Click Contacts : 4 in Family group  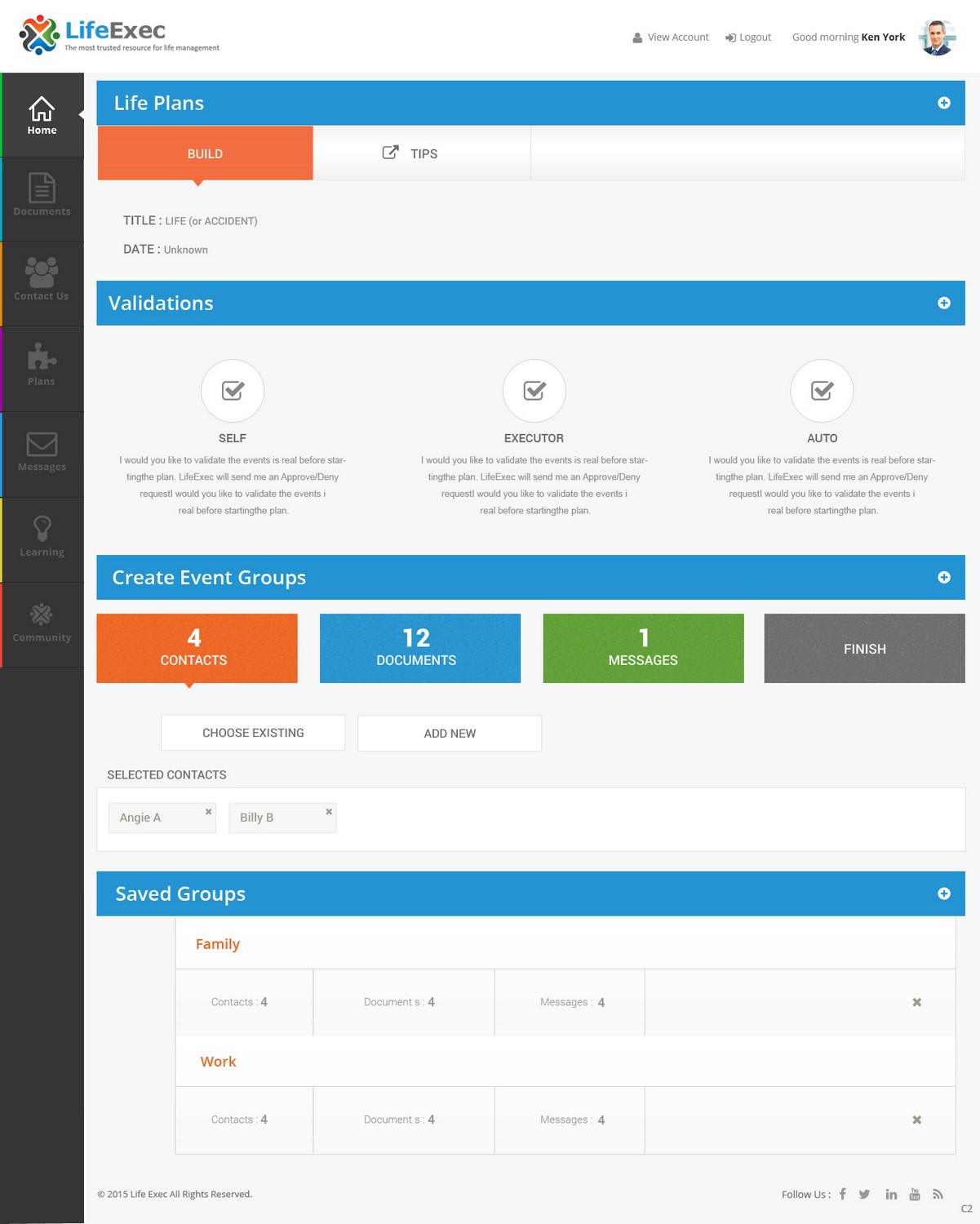pyautogui.click(x=239, y=1002)
